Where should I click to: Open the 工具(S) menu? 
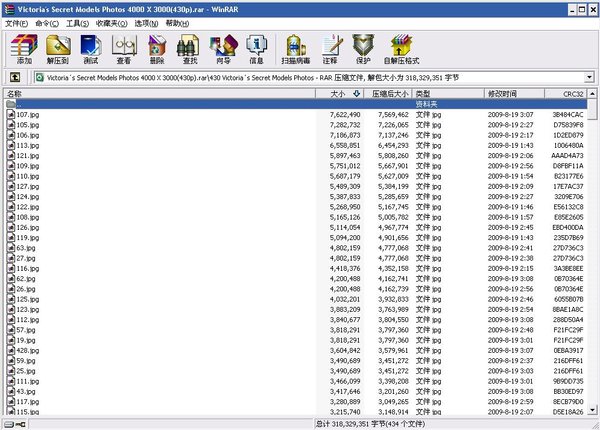point(77,23)
